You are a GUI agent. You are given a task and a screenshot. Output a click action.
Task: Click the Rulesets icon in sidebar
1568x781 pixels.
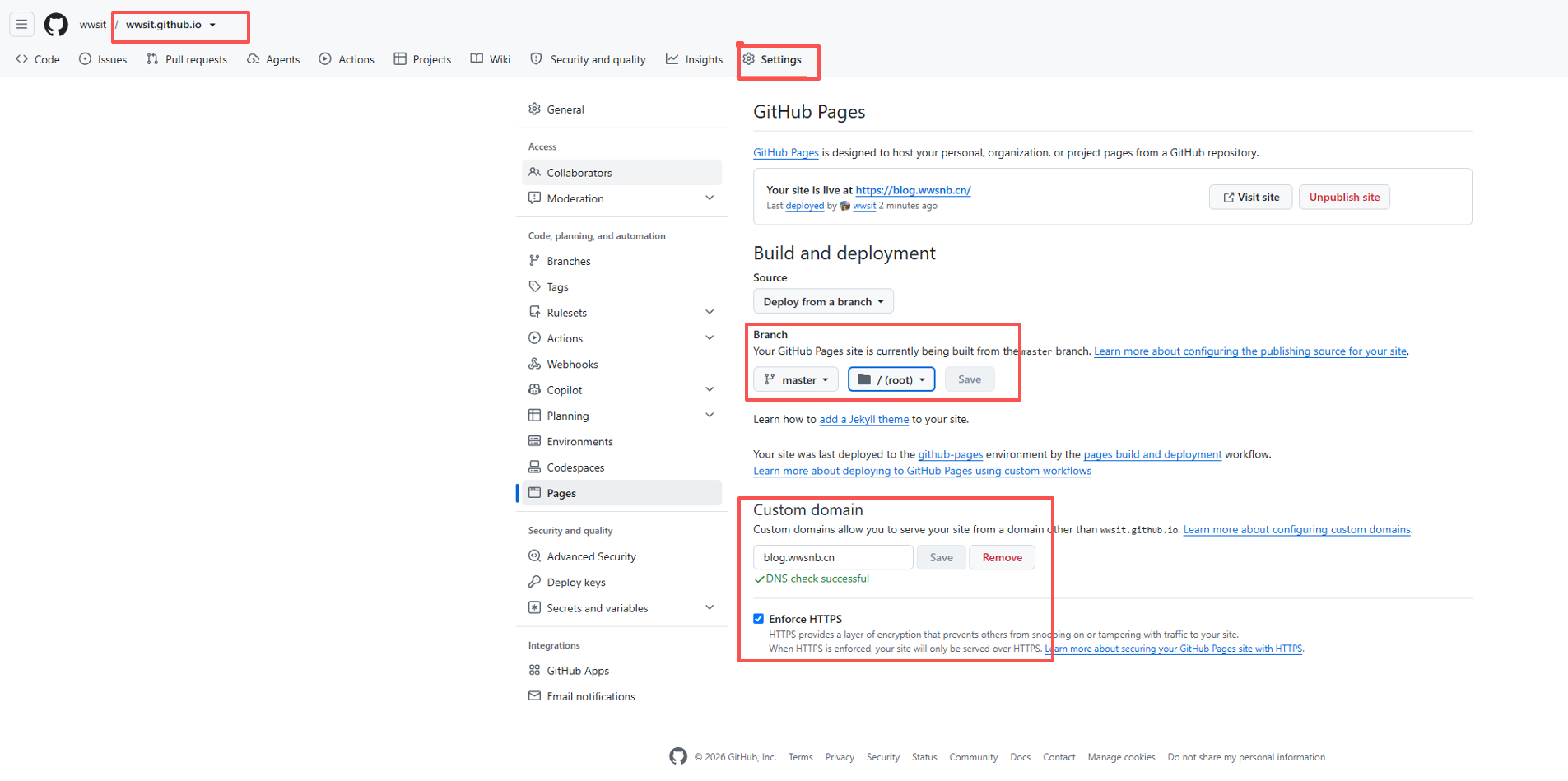tap(535, 312)
